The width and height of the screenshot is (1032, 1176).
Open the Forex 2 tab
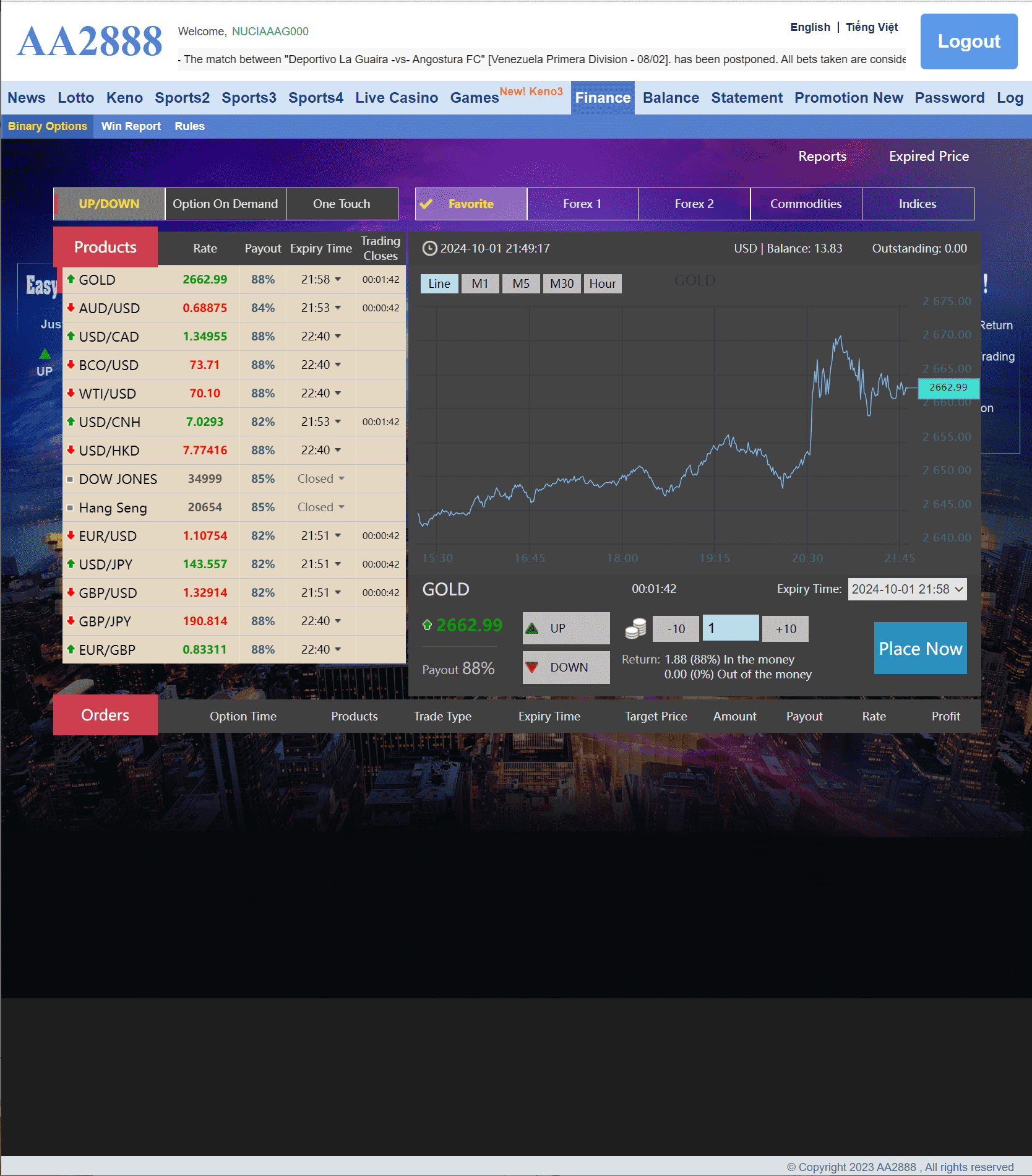(x=694, y=204)
